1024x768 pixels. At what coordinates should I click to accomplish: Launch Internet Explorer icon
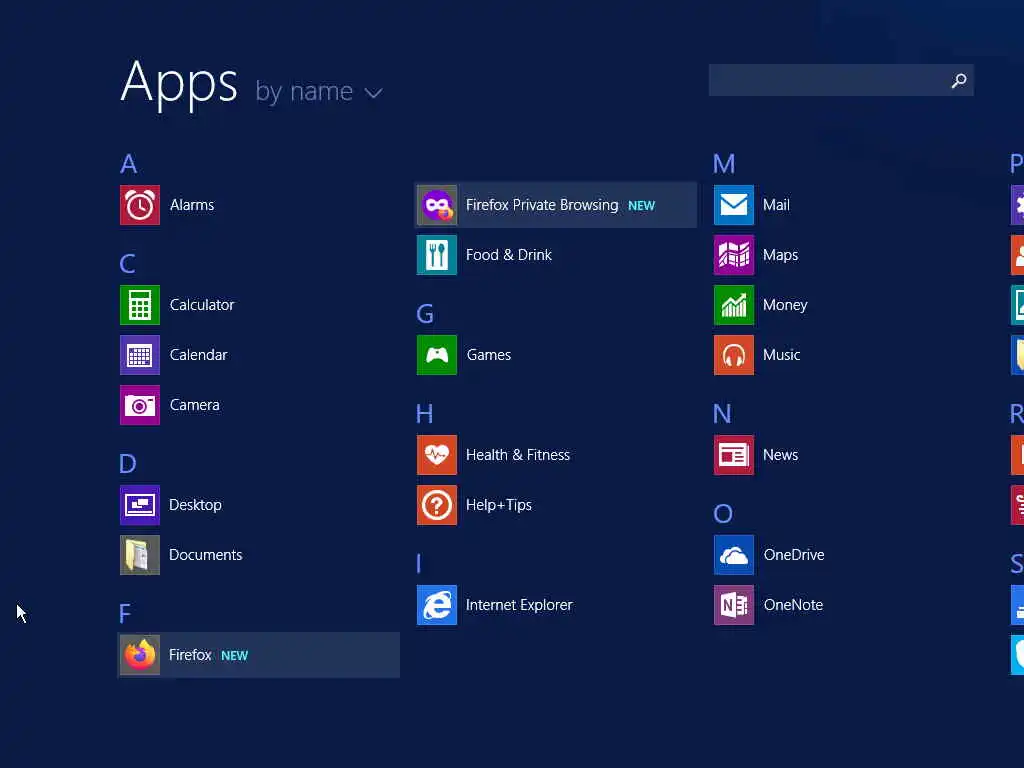[437, 605]
